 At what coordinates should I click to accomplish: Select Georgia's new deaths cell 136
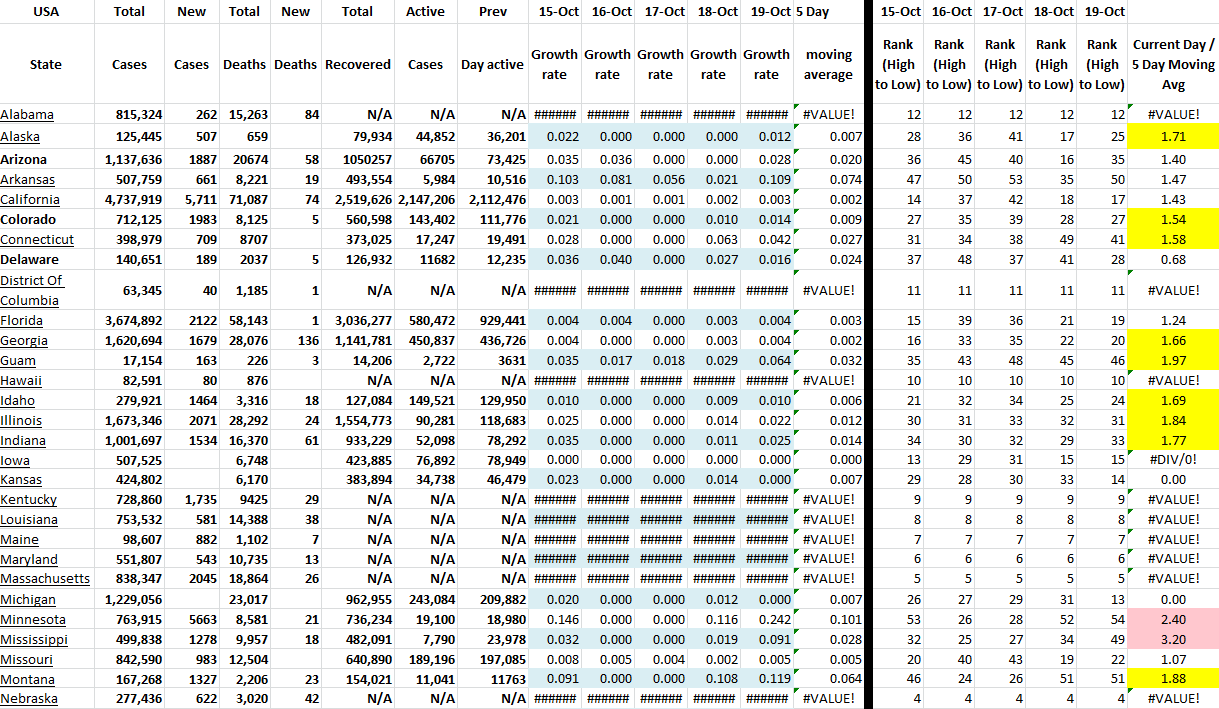pos(295,340)
